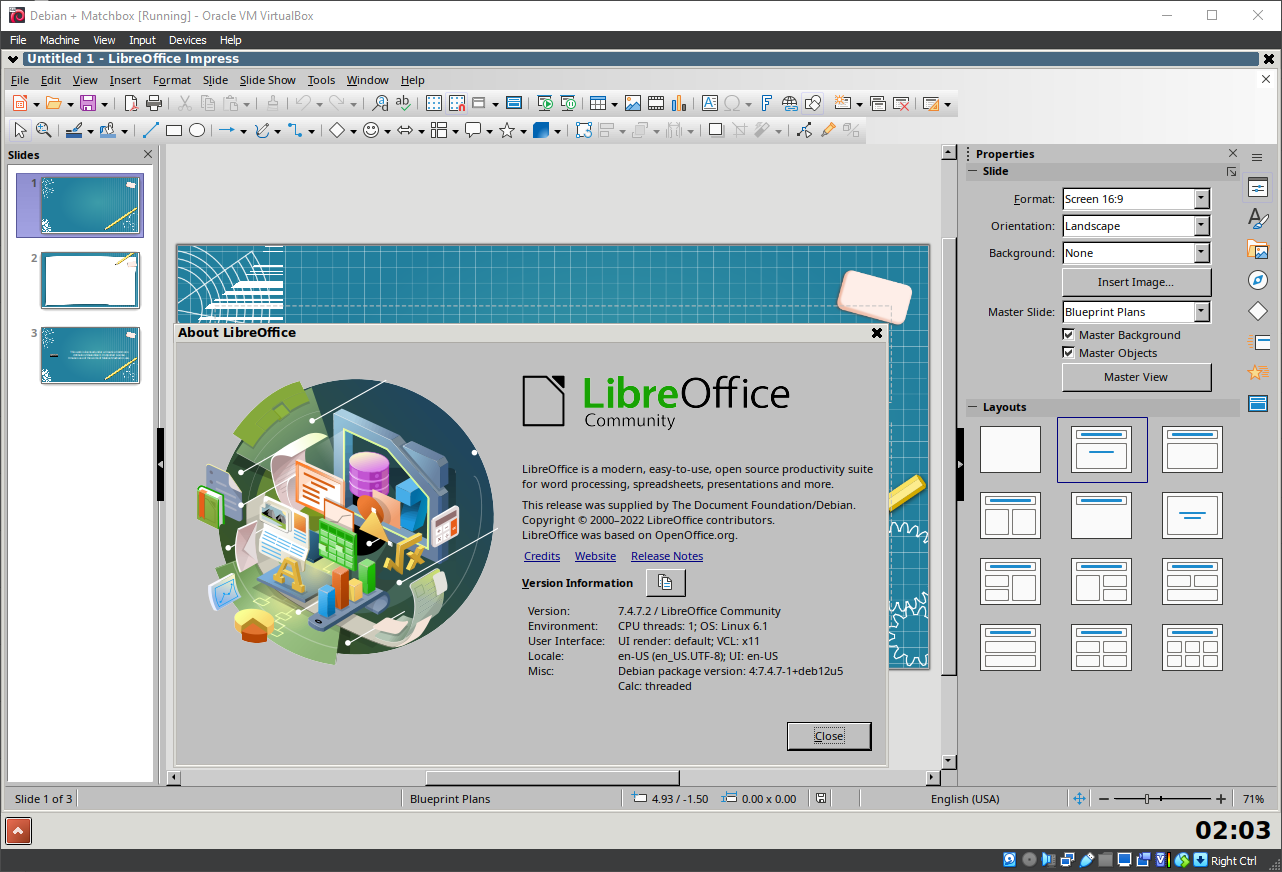Open the Animation sidebar tab

pos(1258,372)
